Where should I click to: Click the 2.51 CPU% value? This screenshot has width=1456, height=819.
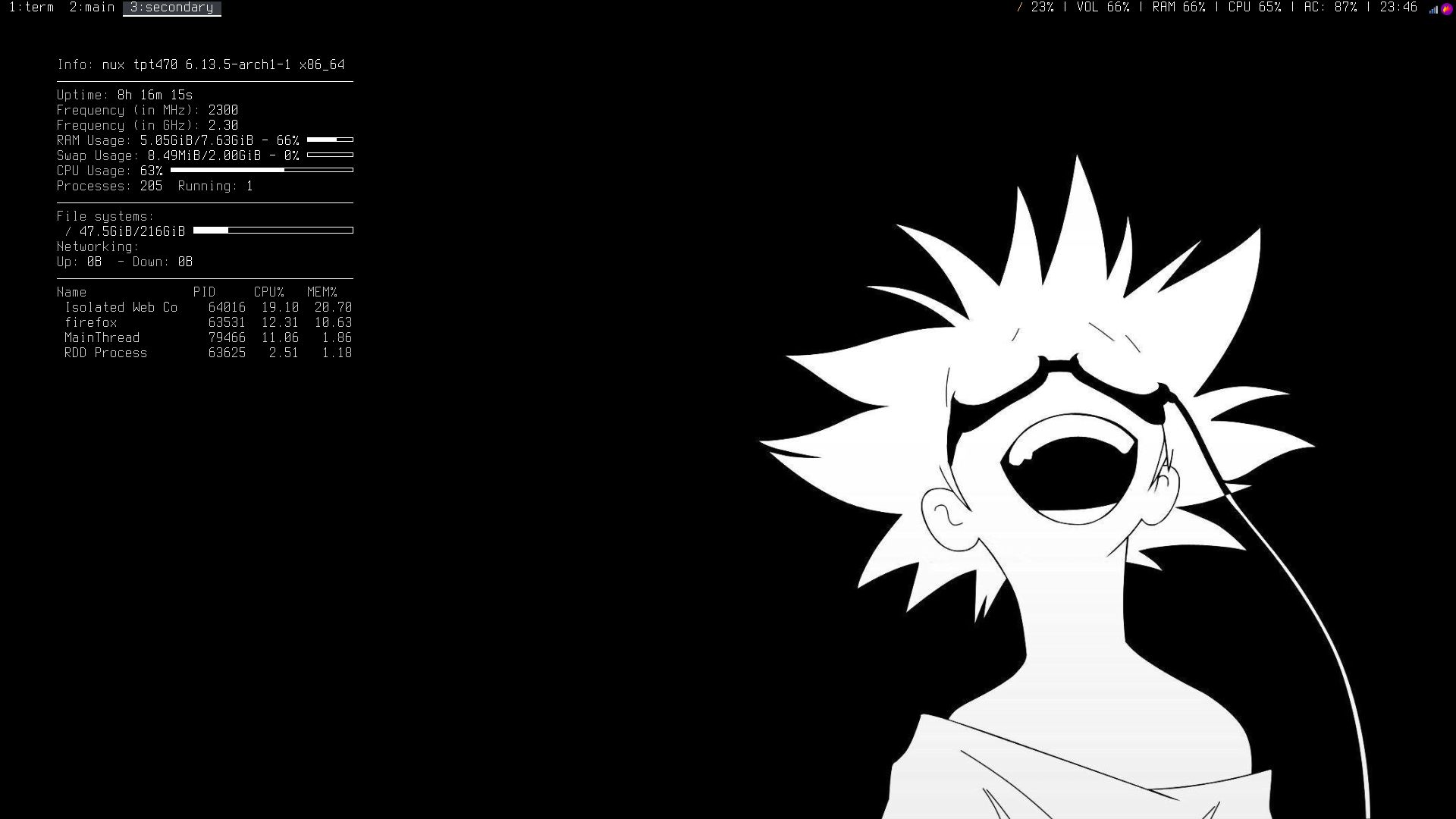(284, 353)
